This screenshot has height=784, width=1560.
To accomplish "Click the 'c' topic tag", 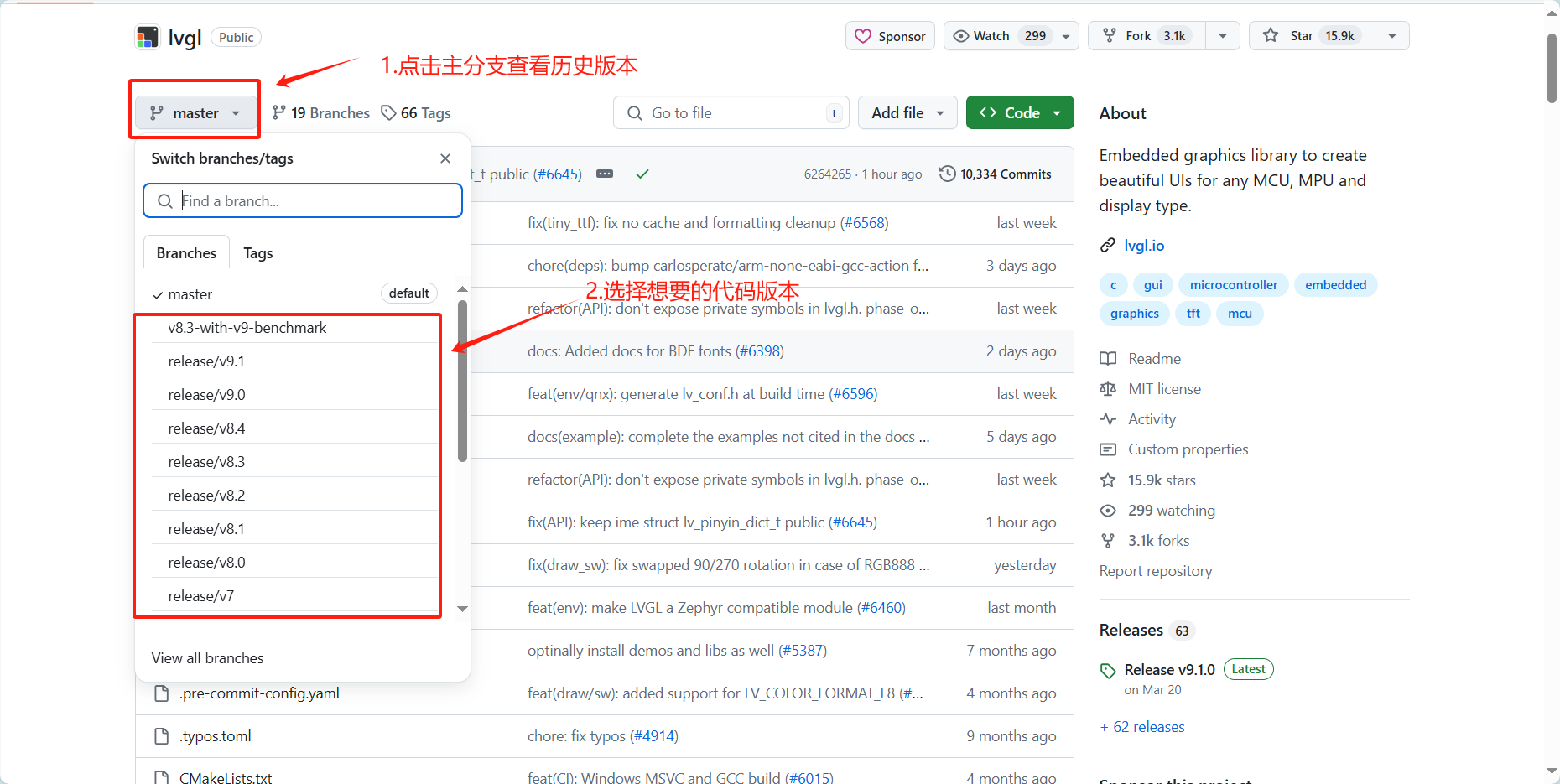I will (x=1114, y=285).
